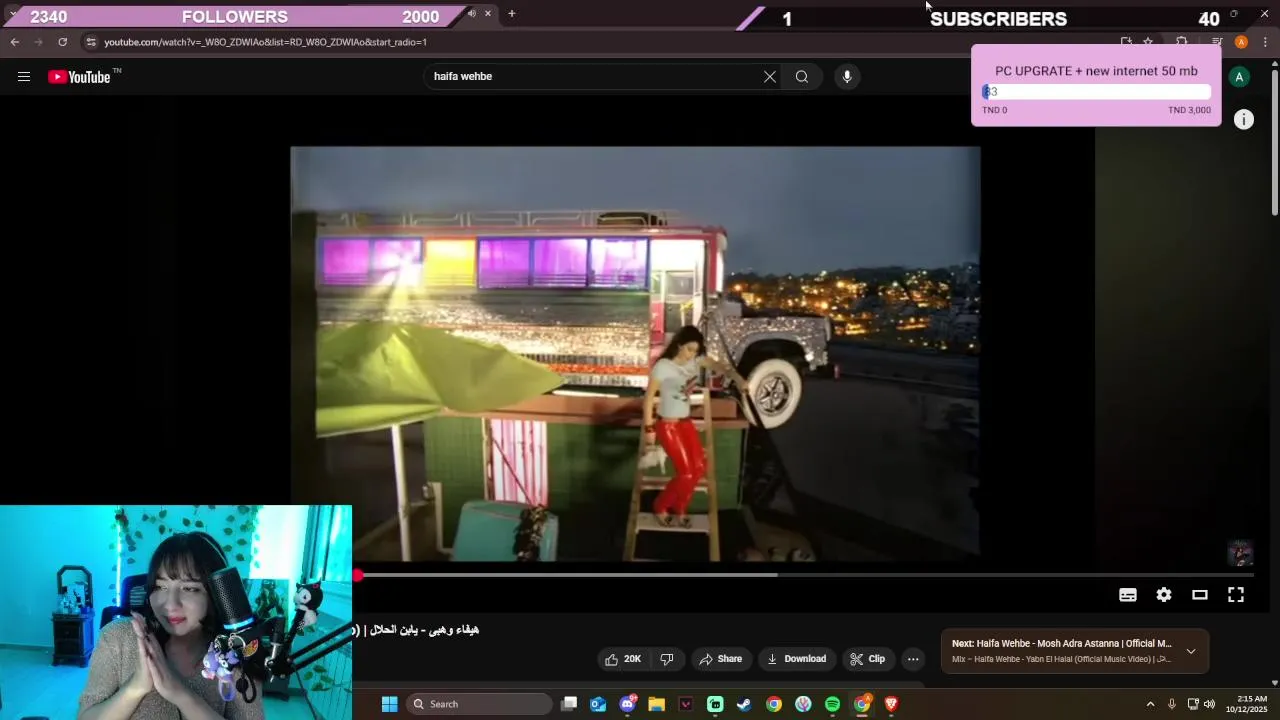Open browser extensions puzzle icon
The height and width of the screenshot is (720, 1280).
click(1181, 42)
